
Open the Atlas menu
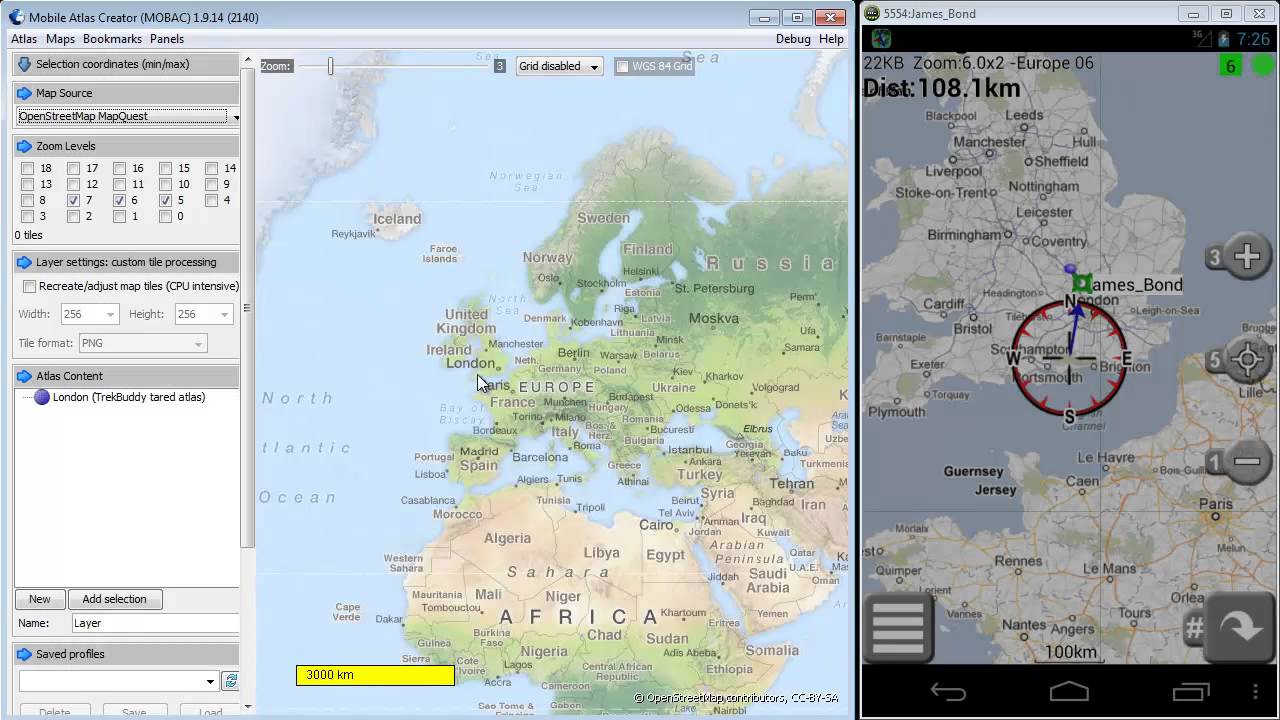pyautogui.click(x=24, y=39)
